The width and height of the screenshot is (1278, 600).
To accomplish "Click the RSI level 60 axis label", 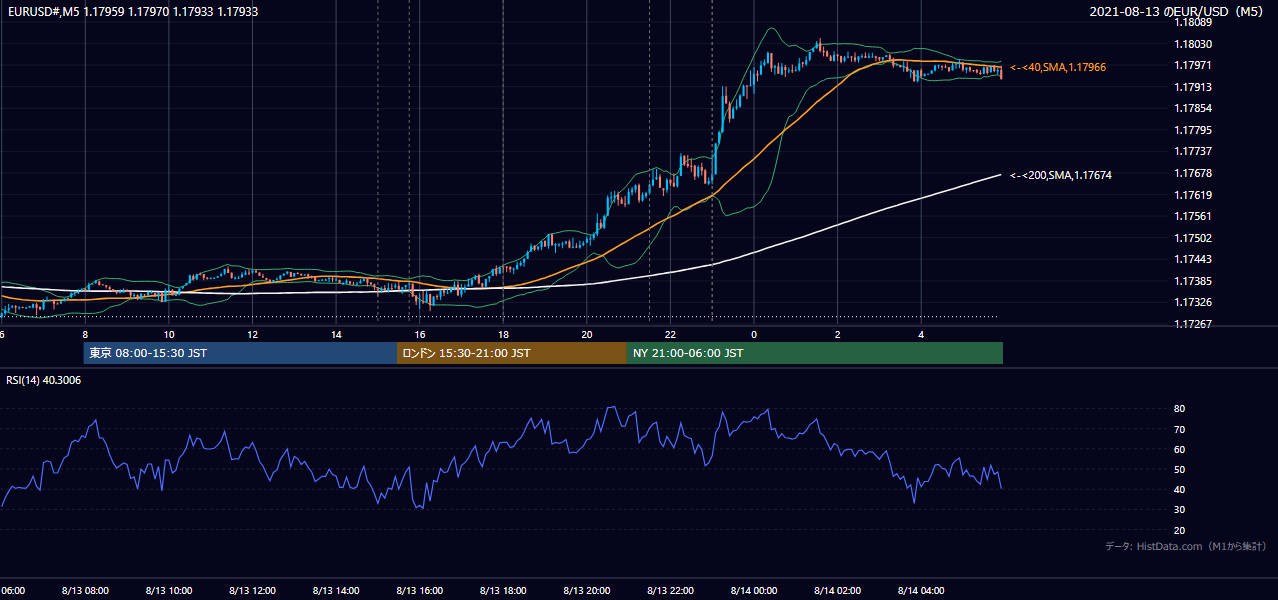I will (1179, 449).
